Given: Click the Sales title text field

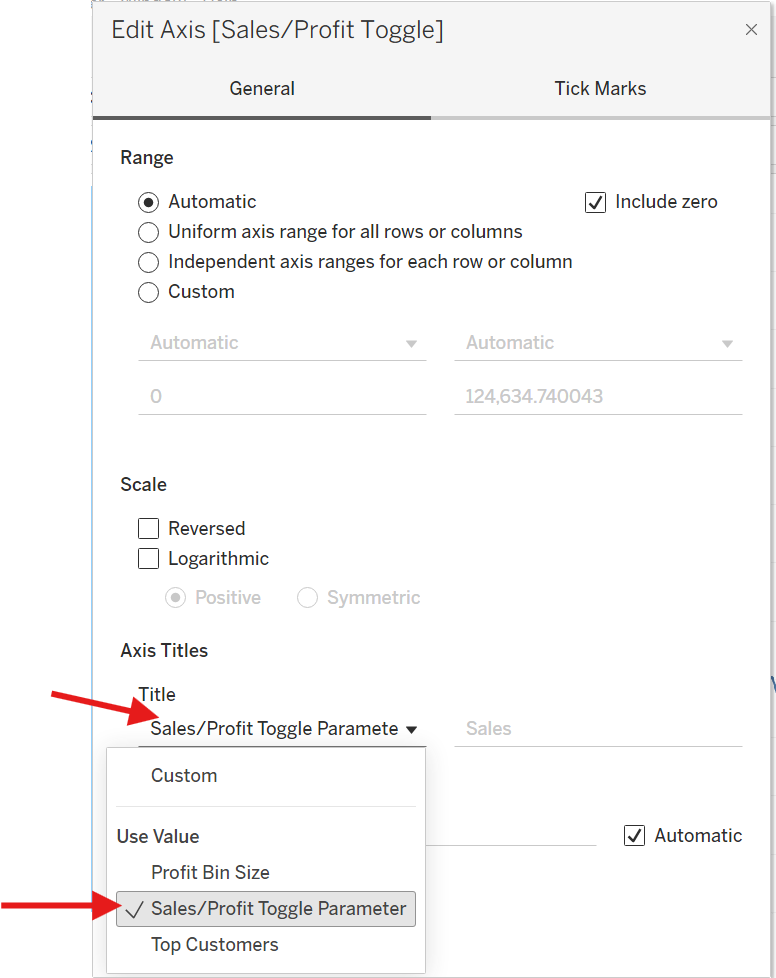Looking at the screenshot, I should 600,729.
